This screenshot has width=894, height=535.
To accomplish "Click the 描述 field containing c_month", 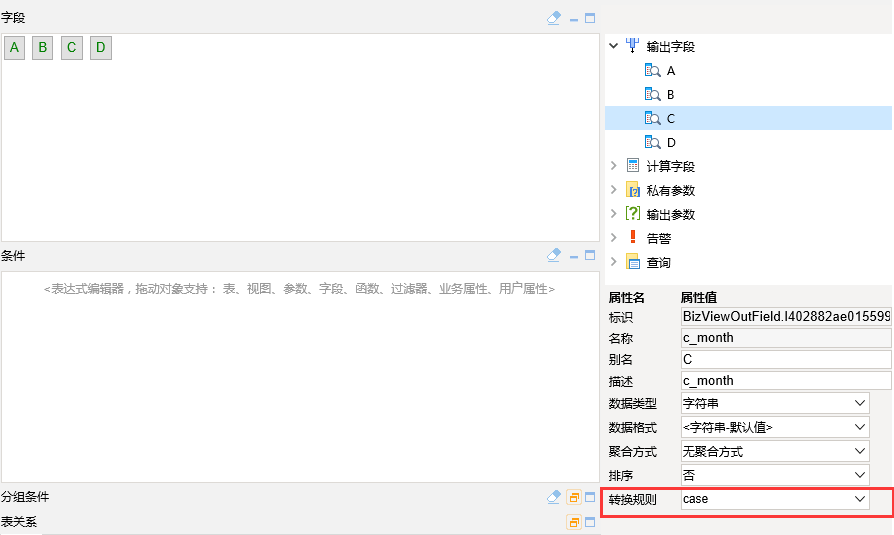I will coord(786,380).
